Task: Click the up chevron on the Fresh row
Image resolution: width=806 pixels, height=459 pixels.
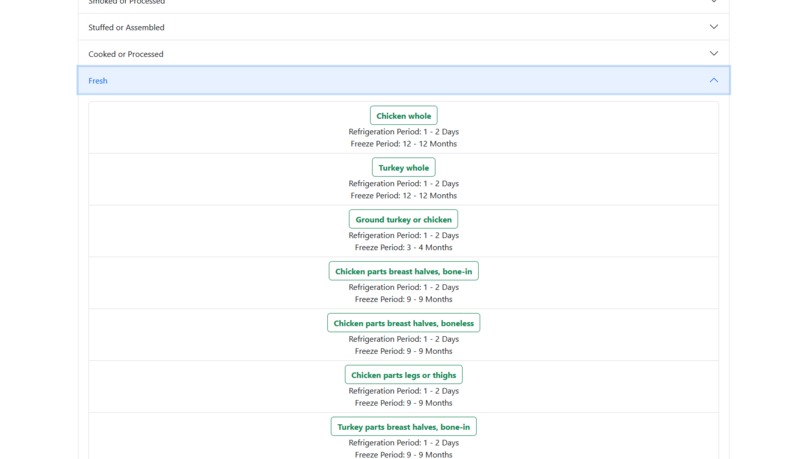Action: [713, 80]
